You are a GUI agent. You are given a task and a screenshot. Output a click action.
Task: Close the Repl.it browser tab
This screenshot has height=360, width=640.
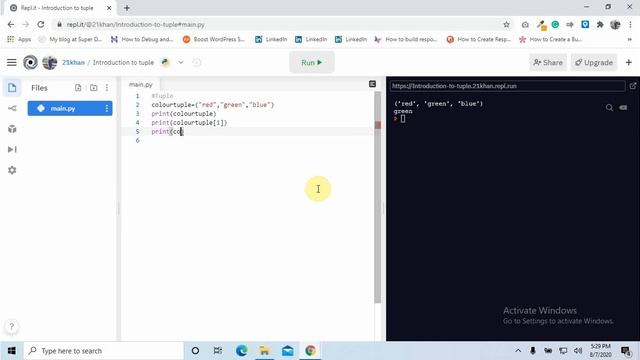(x=109, y=8)
